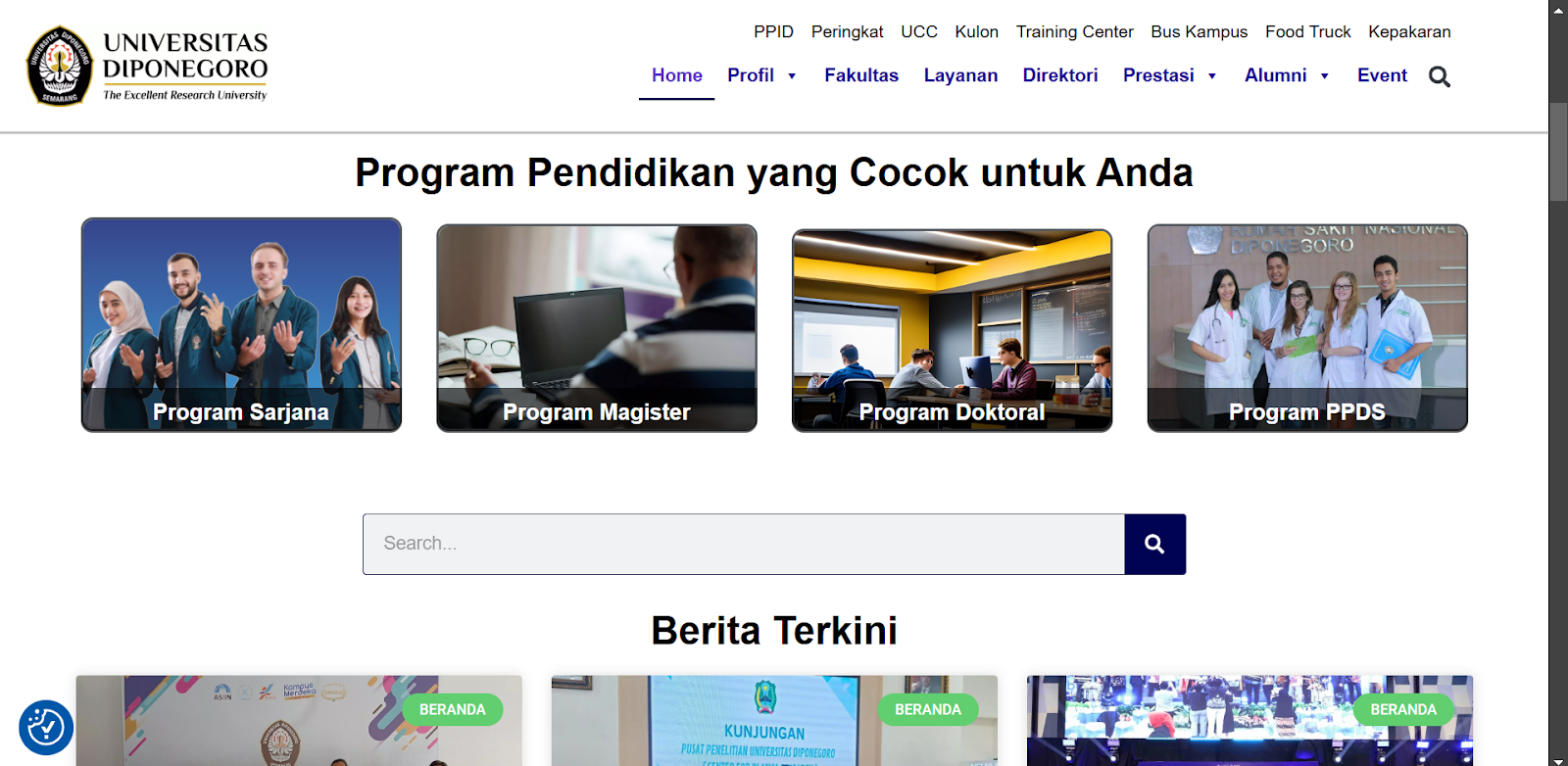The height and width of the screenshot is (766, 1568).
Task: Expand the Profil dropdown arrow
Action: (x=792, y=76)
